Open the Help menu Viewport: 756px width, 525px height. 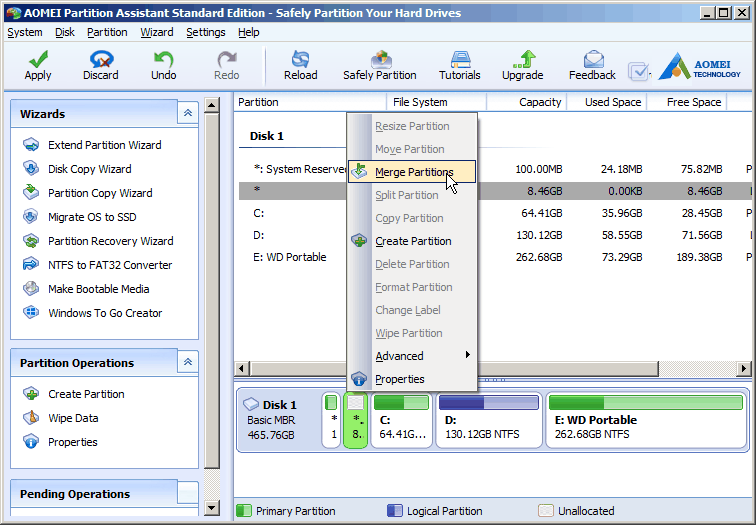pyautogui.click(x=249, y=32)
